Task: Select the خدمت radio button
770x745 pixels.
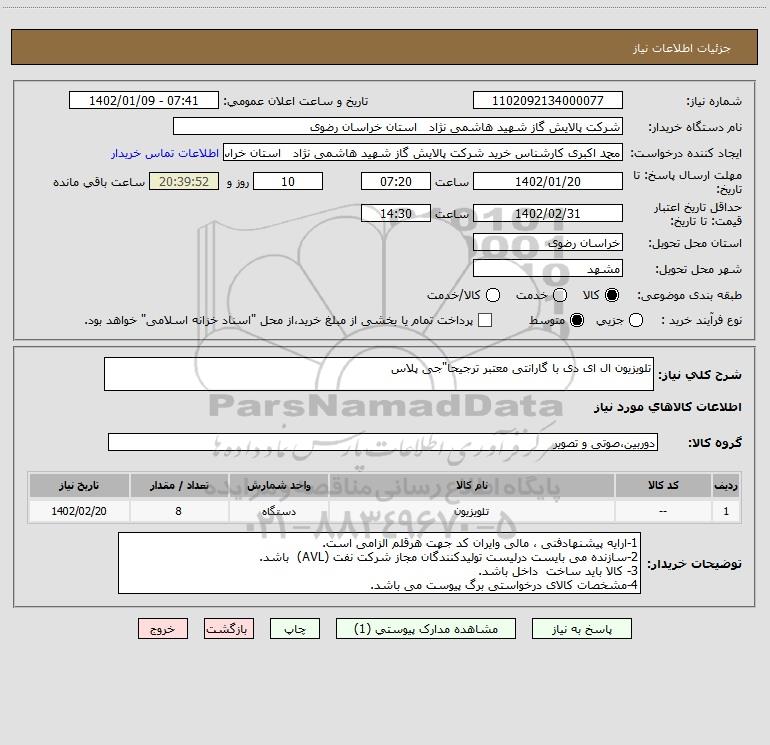Action: pos(560,295)
